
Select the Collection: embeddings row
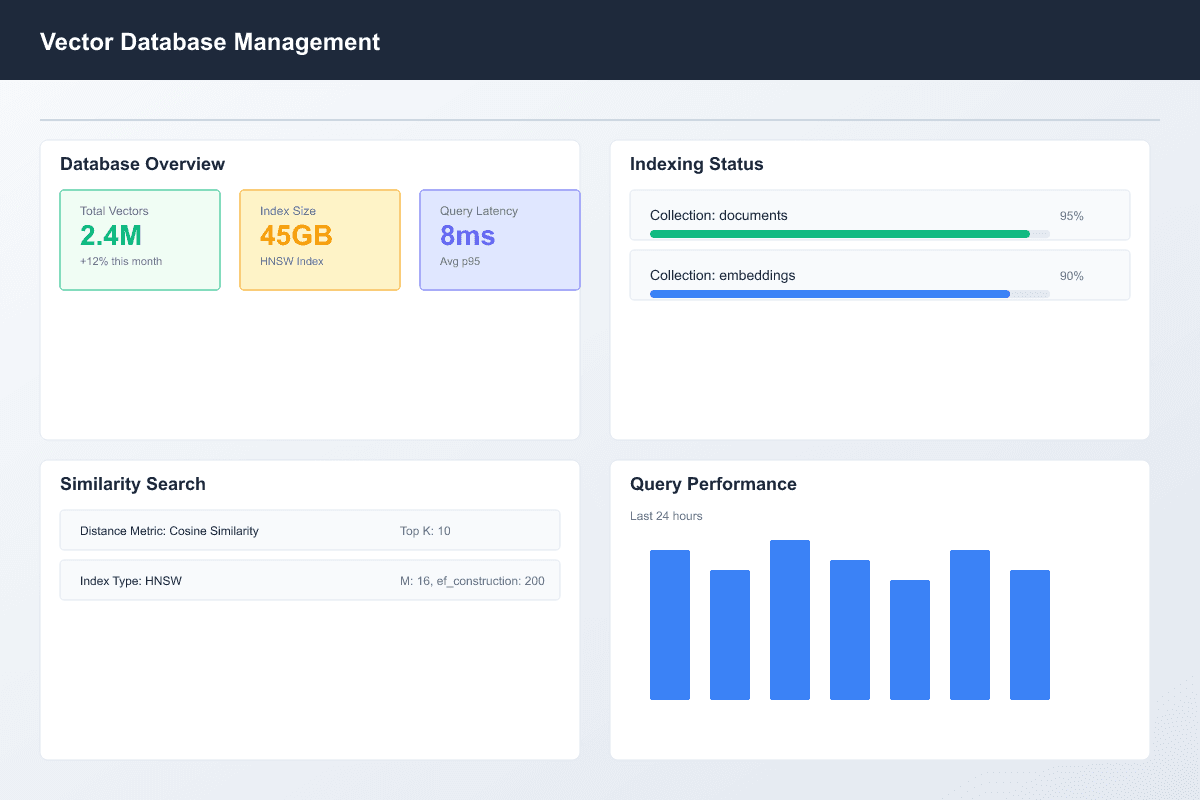pyautogui.click(x=880, y=275)
